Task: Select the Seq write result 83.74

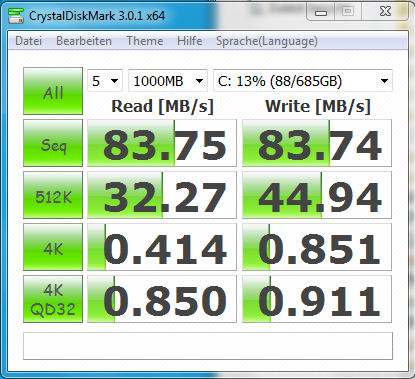Action: 317,143
